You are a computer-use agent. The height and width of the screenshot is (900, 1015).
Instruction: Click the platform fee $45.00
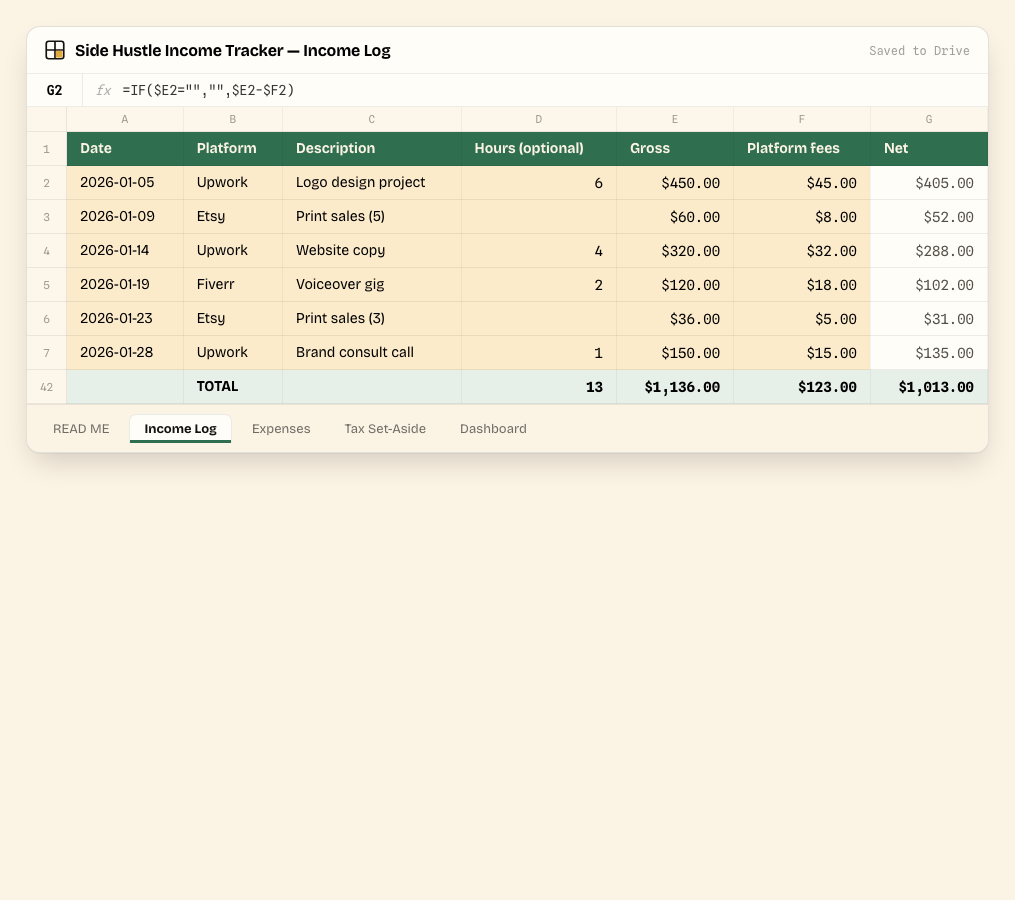point(802,183)
